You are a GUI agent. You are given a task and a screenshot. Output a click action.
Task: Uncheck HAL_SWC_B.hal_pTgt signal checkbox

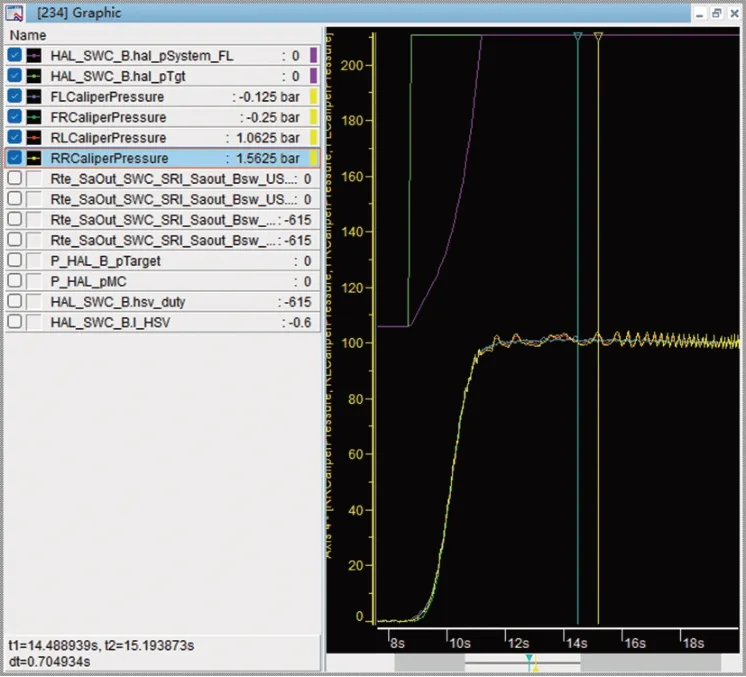(15, 76)
